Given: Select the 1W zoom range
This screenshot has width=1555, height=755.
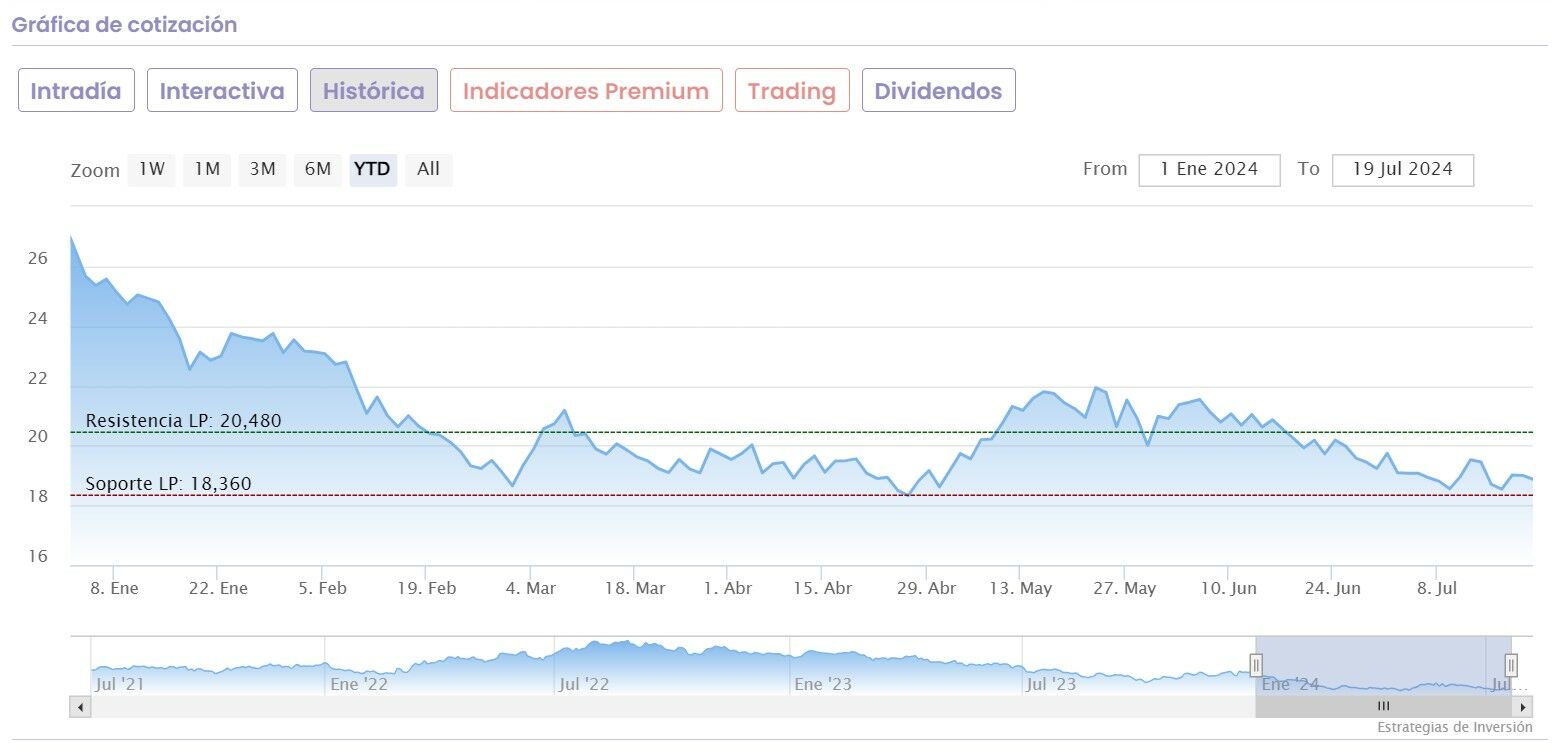Looking at the screenshot, I should (152, 170).
